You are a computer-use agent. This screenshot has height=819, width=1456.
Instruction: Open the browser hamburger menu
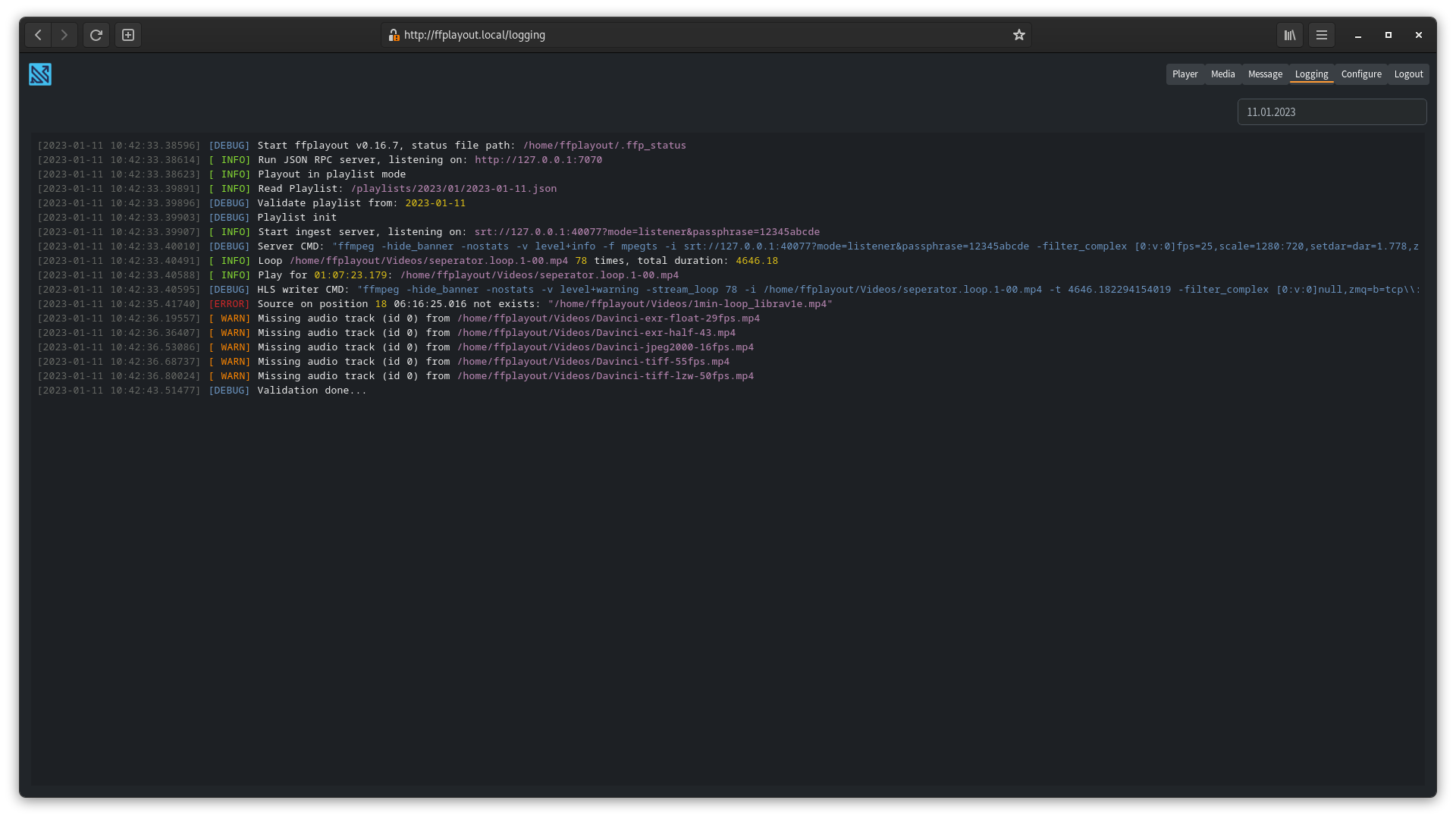click(1322, 35)
